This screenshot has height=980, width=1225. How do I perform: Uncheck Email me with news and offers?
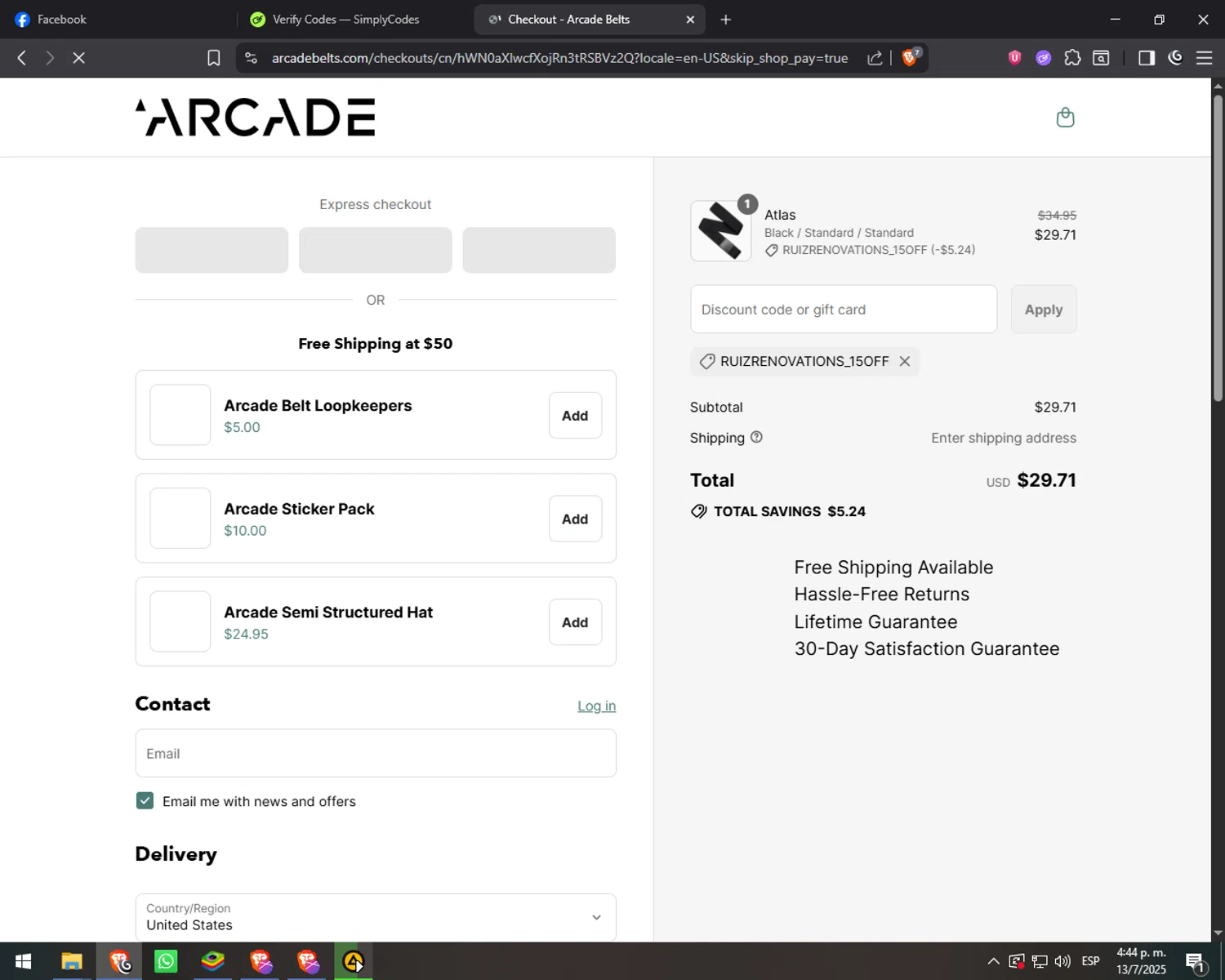145,800
